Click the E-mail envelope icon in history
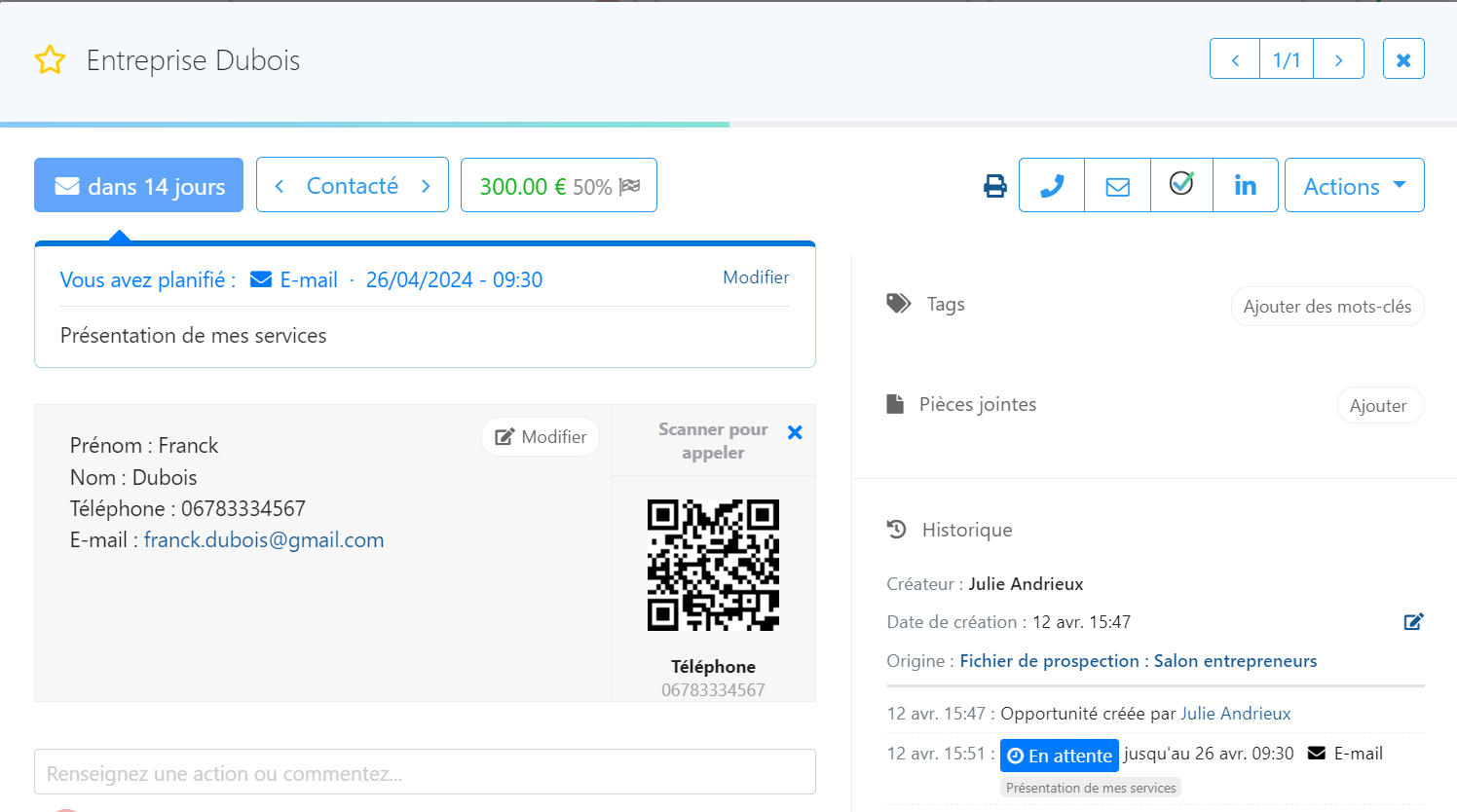The width and height of the screenshot is (1457, 812). [1317, 754]
